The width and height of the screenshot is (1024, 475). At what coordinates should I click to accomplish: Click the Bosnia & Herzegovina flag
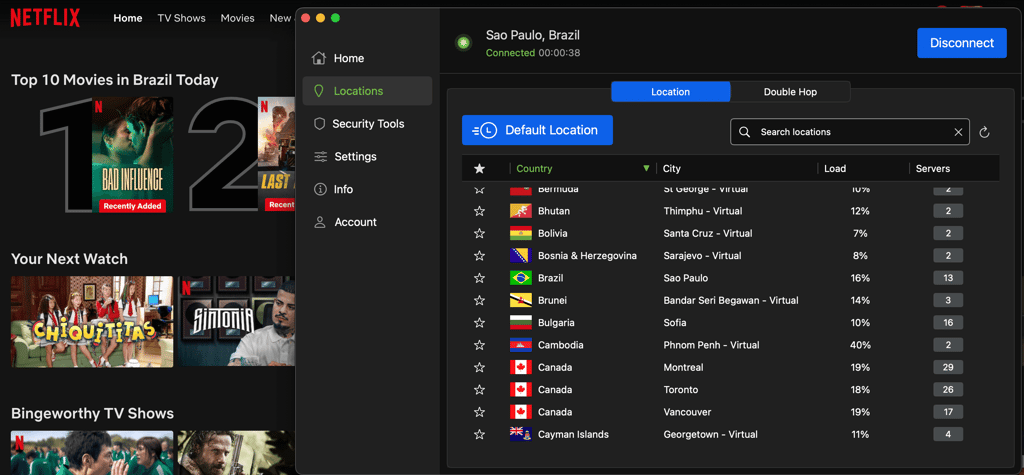pos(520,255)
